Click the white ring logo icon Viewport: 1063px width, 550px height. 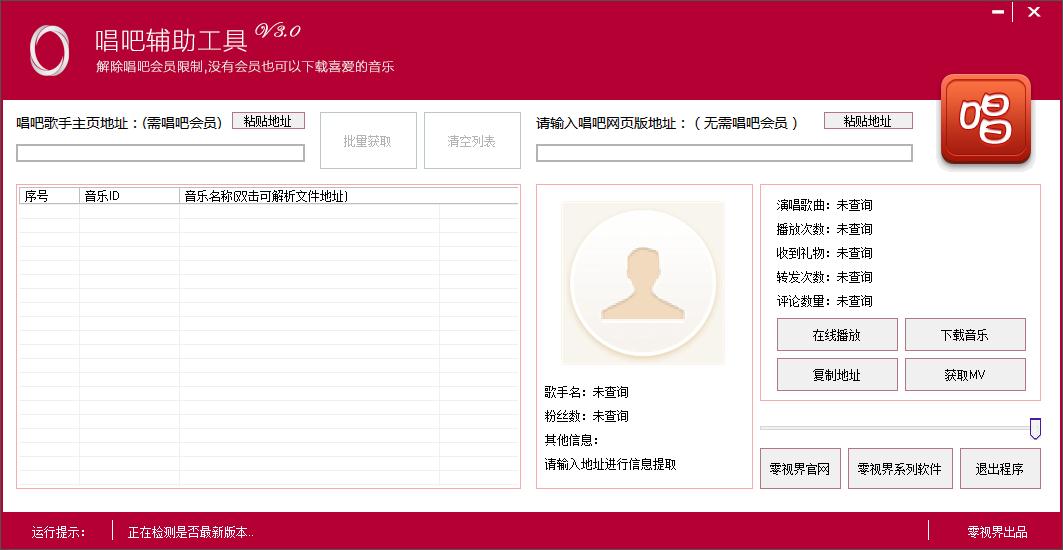tap(49, 49)
